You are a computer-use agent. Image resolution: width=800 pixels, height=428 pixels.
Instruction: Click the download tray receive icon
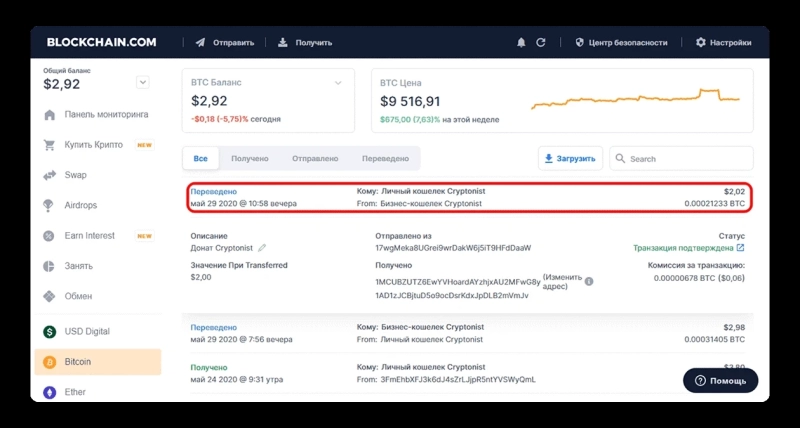tap(283, 42)
